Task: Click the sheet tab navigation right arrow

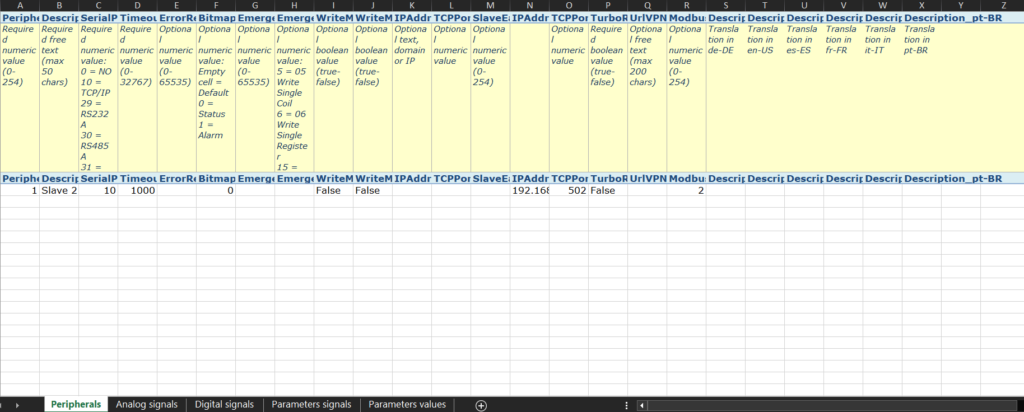Action: (x=17, y=405)
